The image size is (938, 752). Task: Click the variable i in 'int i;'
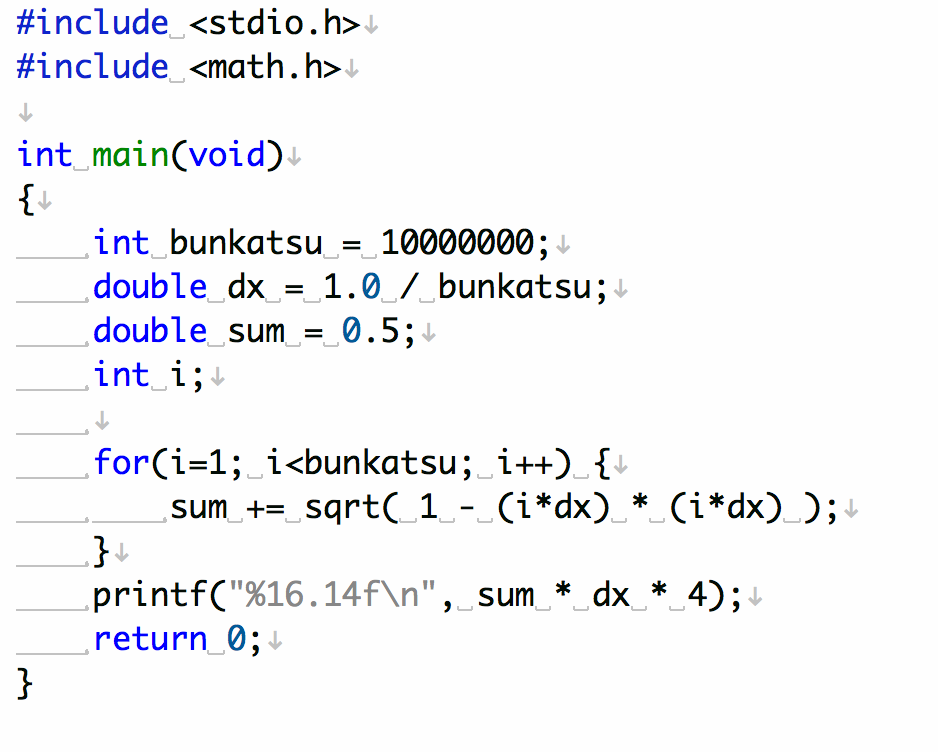pos(180,375)
